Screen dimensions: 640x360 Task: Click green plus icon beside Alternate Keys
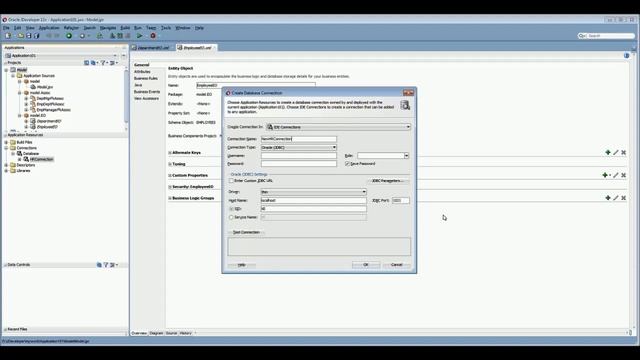608,152
